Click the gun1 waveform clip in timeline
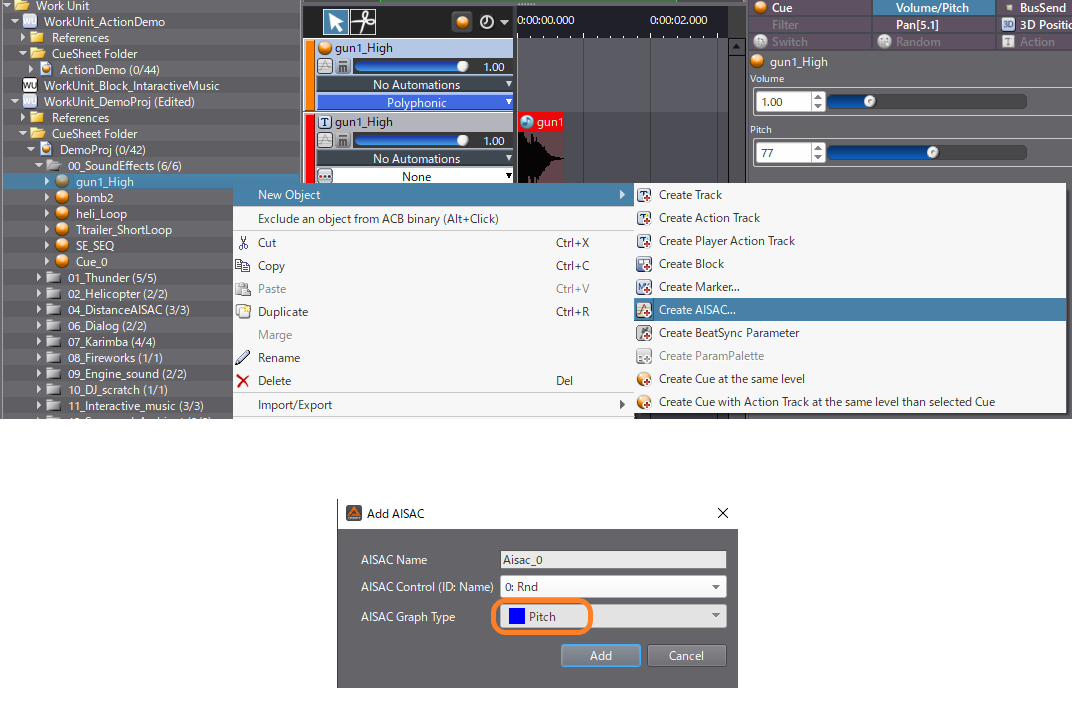The width and height of the screenshot is (1072, 725). pyautogui.click(x=541, y=148)
